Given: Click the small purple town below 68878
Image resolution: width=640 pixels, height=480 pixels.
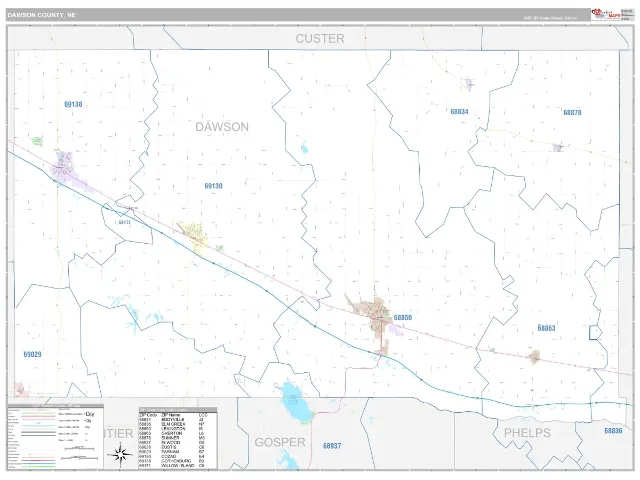Looking at the screenshot, I should click(x=557, y=148).
